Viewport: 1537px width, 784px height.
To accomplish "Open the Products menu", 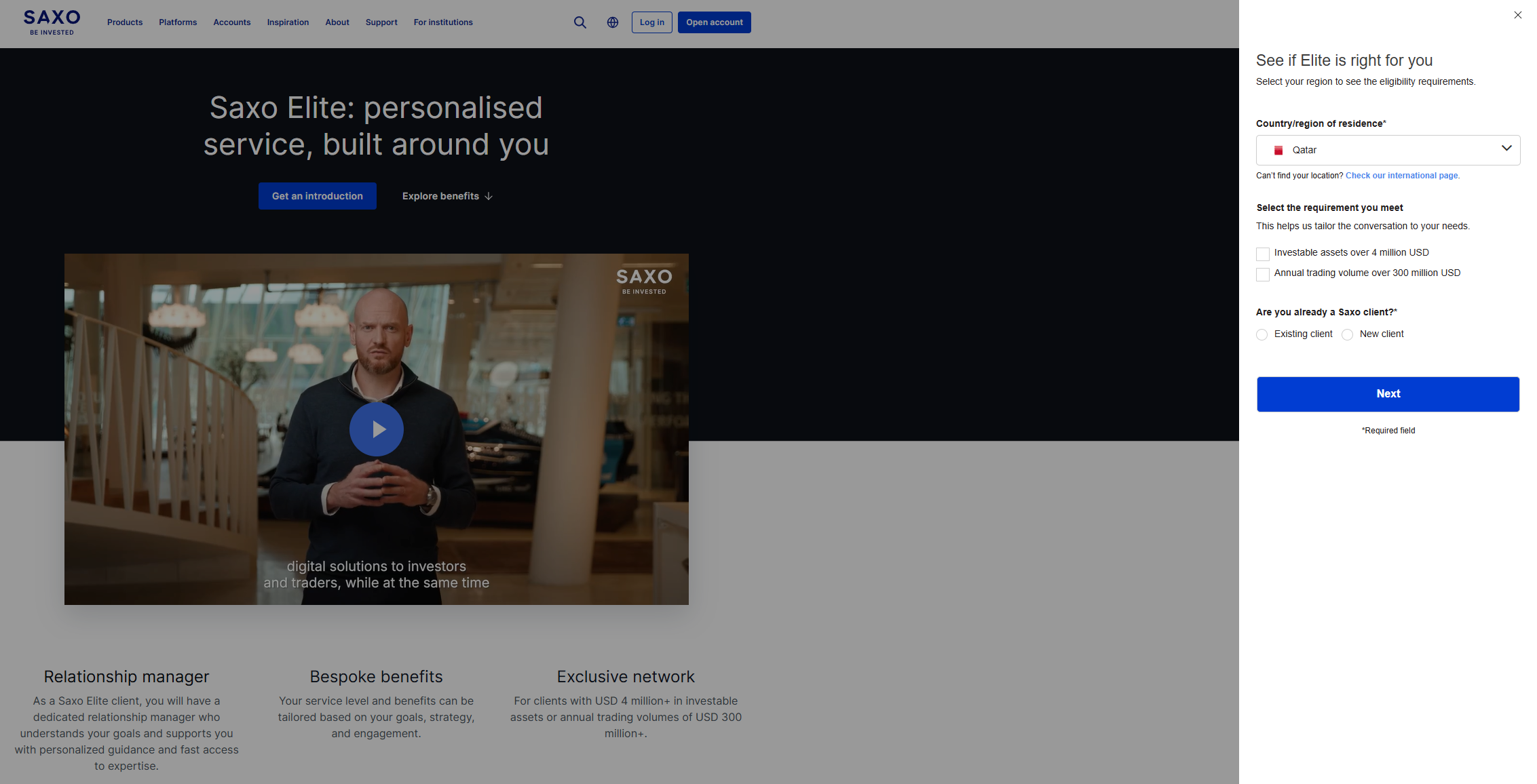I will (125, 22).
